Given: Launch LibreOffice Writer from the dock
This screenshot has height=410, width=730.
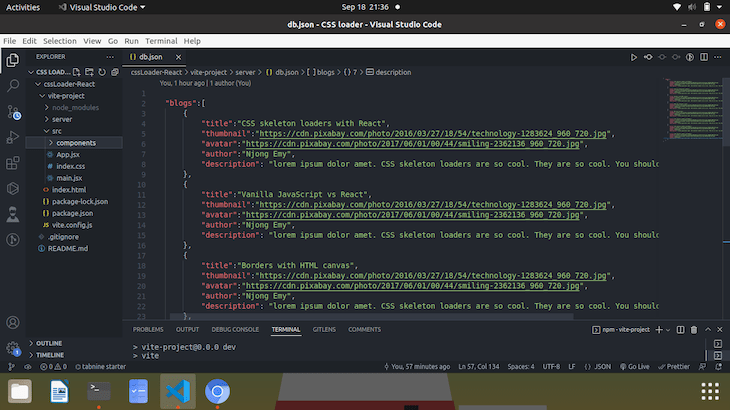Looking at the screenshot, I should point(59,391).
